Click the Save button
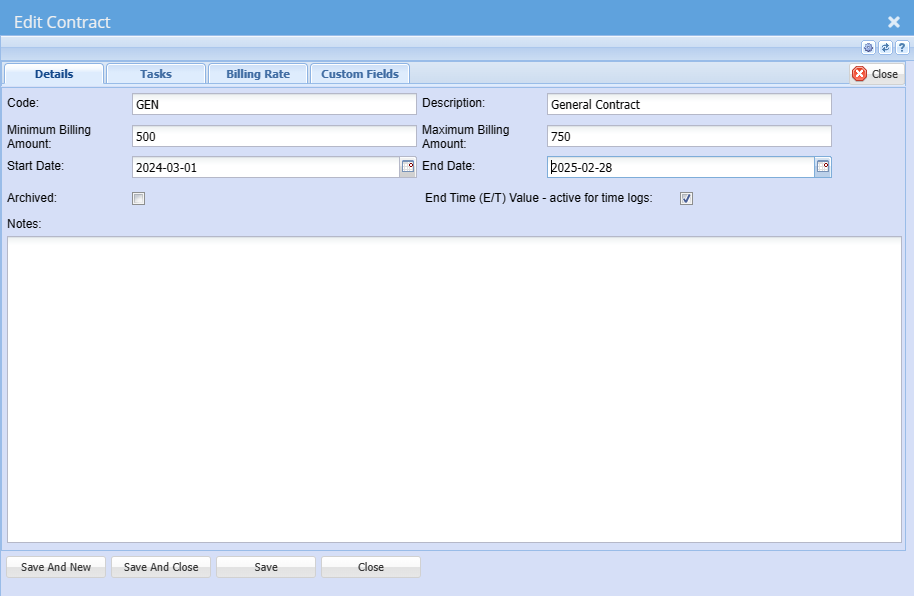 pyautogui.click(x=266, y=567)
